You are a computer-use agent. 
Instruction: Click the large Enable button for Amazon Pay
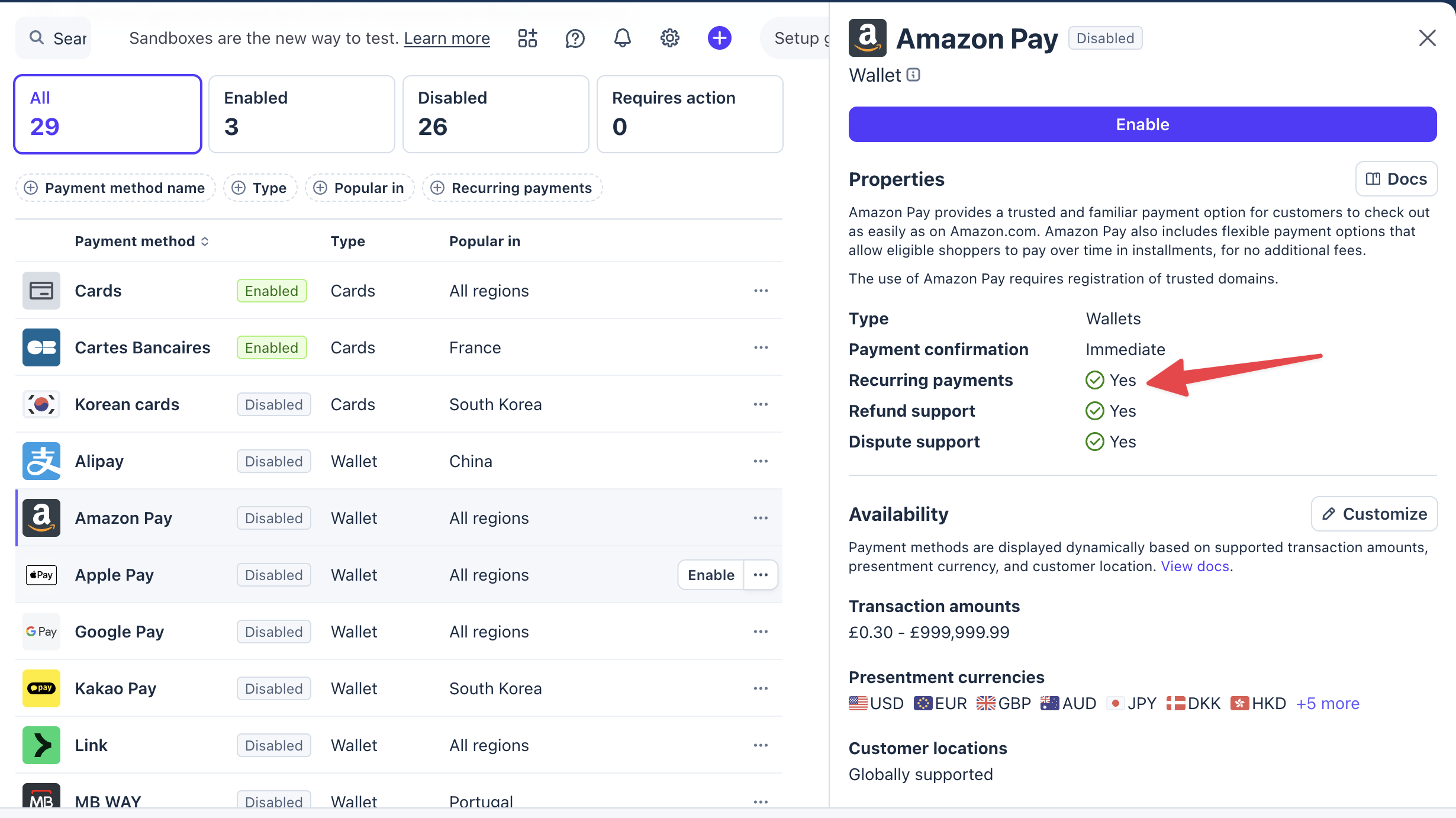[x=1142, y=124]
